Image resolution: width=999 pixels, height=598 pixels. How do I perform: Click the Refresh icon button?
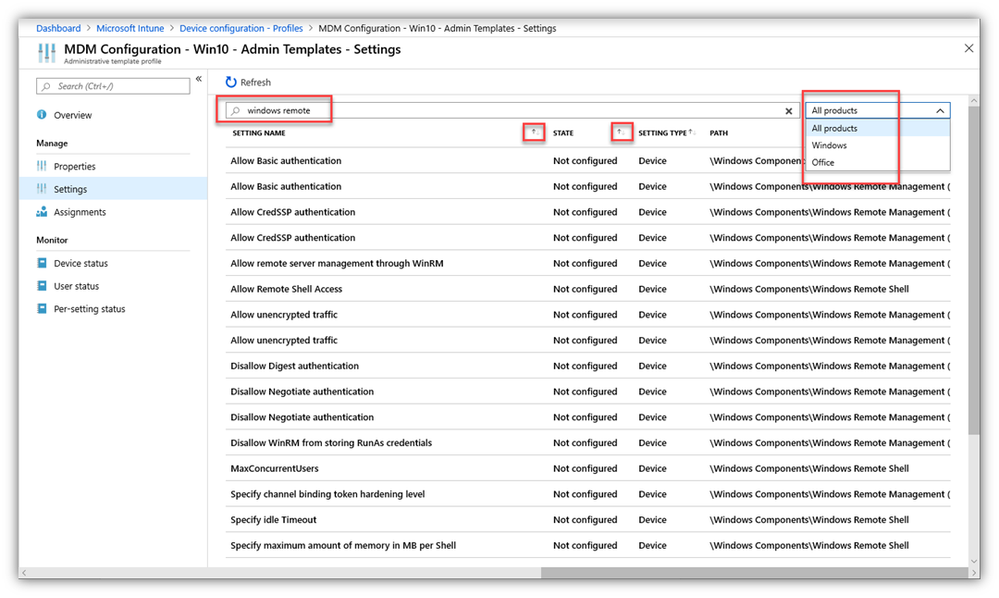[231, 82]
